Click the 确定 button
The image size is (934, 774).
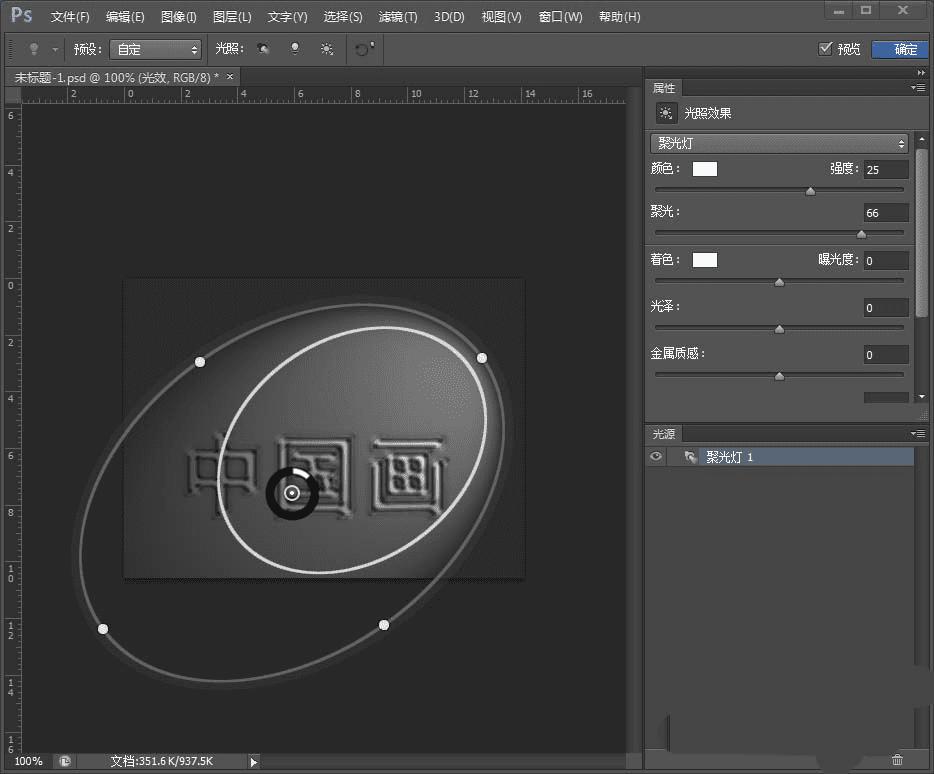[x=899, y=49]
